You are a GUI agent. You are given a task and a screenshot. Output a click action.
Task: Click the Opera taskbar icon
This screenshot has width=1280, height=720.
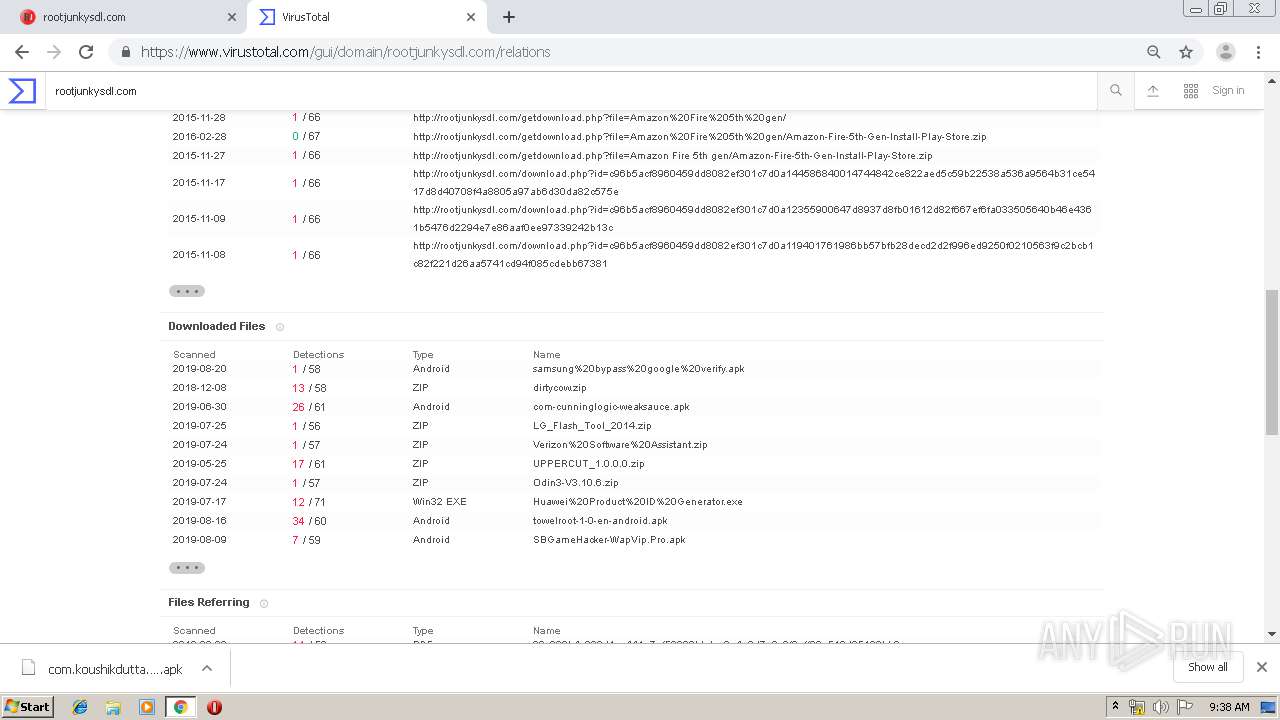pyautogui.click(x=214, y=707)
